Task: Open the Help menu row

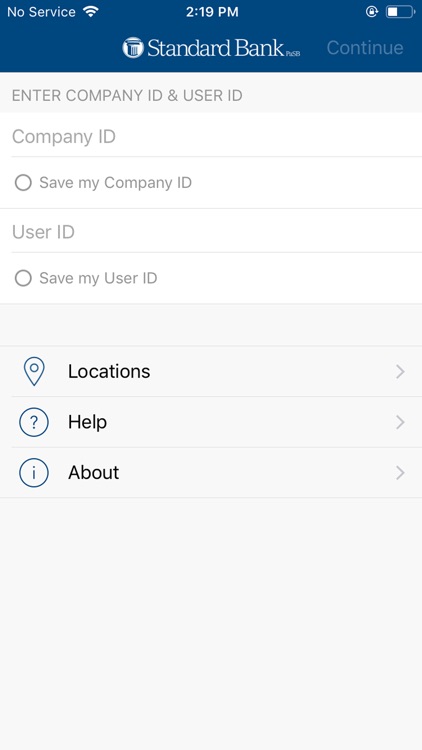Action: click(211, 422)
